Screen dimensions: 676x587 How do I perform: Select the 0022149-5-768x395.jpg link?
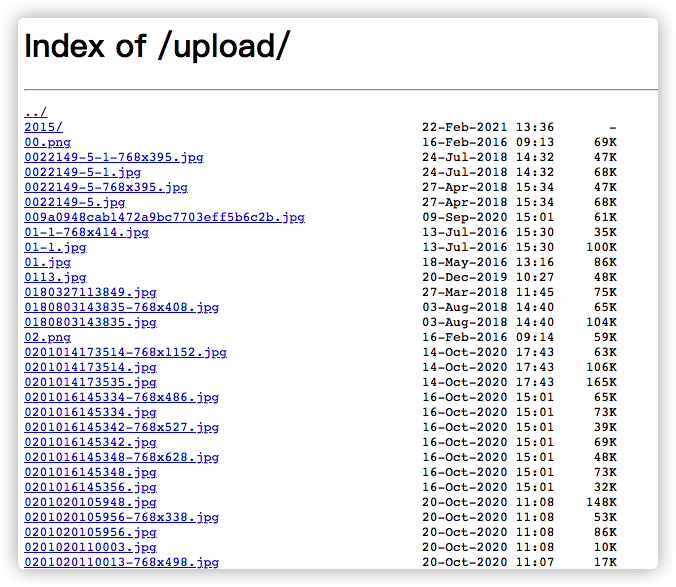click(105, 187)
